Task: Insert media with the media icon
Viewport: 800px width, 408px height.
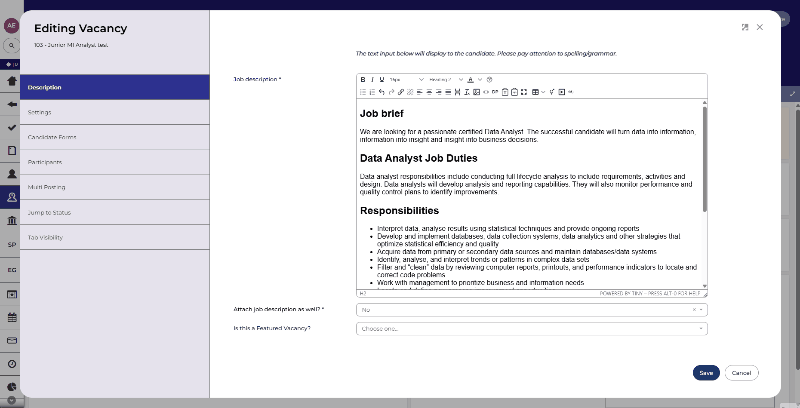Action: pos(561,92)
